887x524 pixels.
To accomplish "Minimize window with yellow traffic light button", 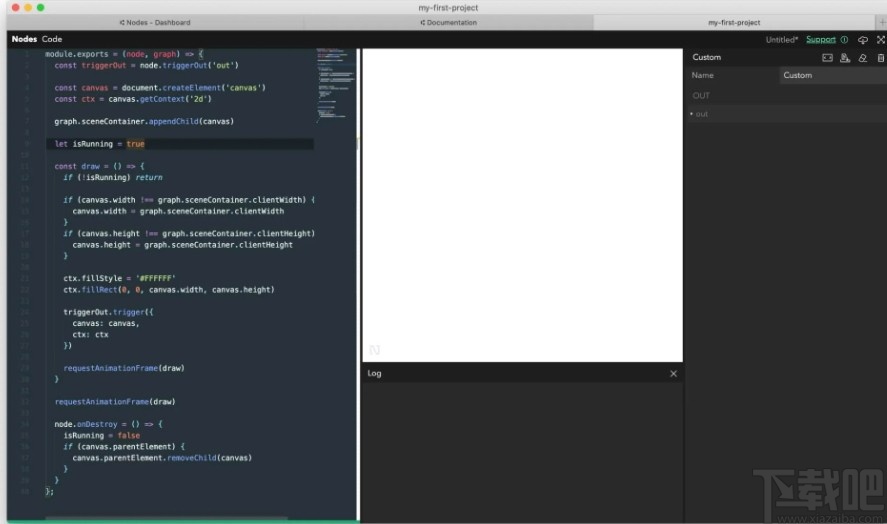I will point(28,7).
